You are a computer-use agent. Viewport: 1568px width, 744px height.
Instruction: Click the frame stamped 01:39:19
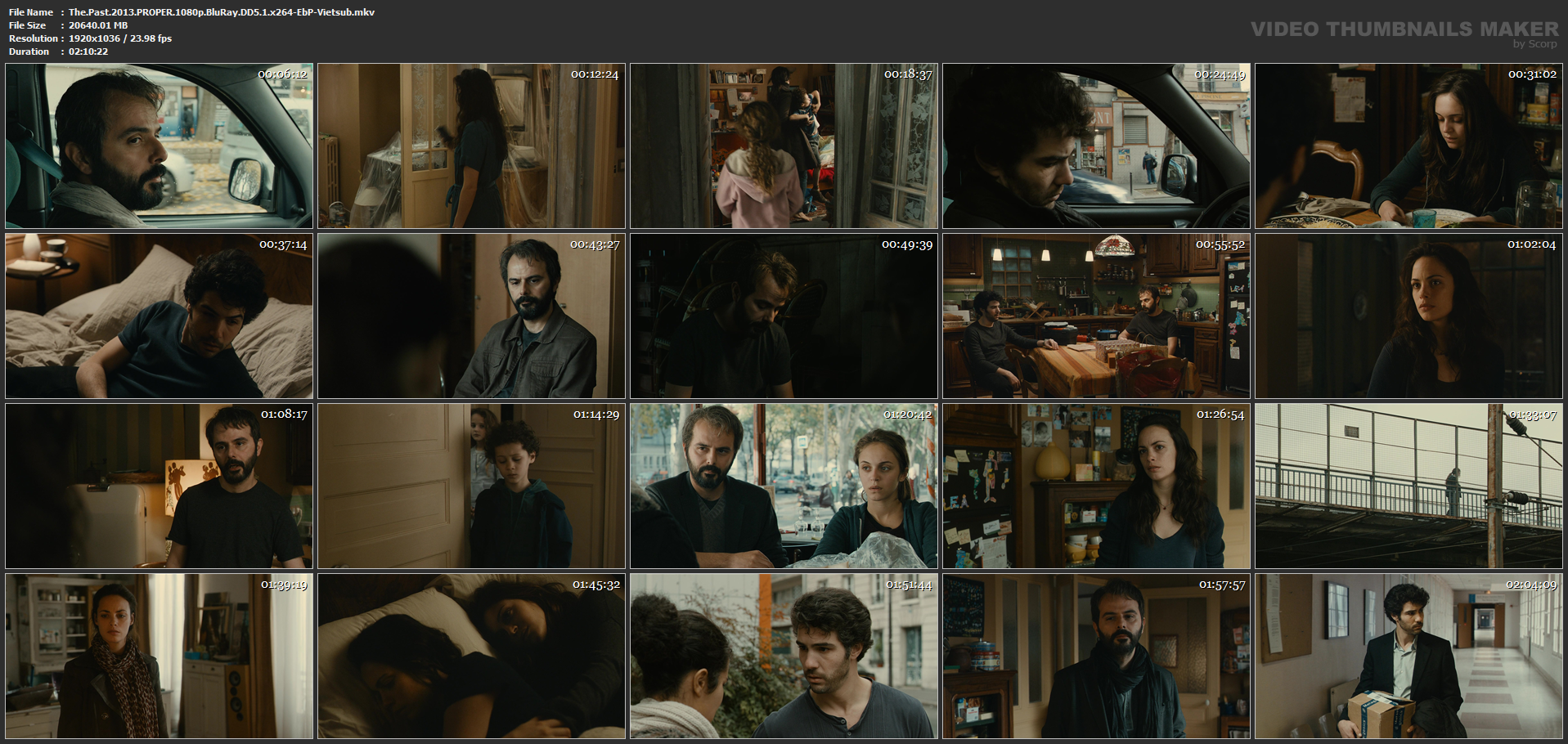click(x=159, y=657)
